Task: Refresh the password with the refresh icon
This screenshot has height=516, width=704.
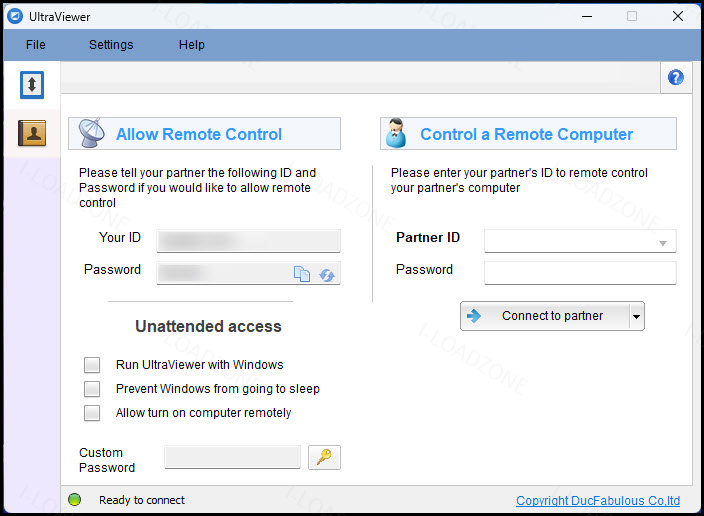Action: point(327,275)
